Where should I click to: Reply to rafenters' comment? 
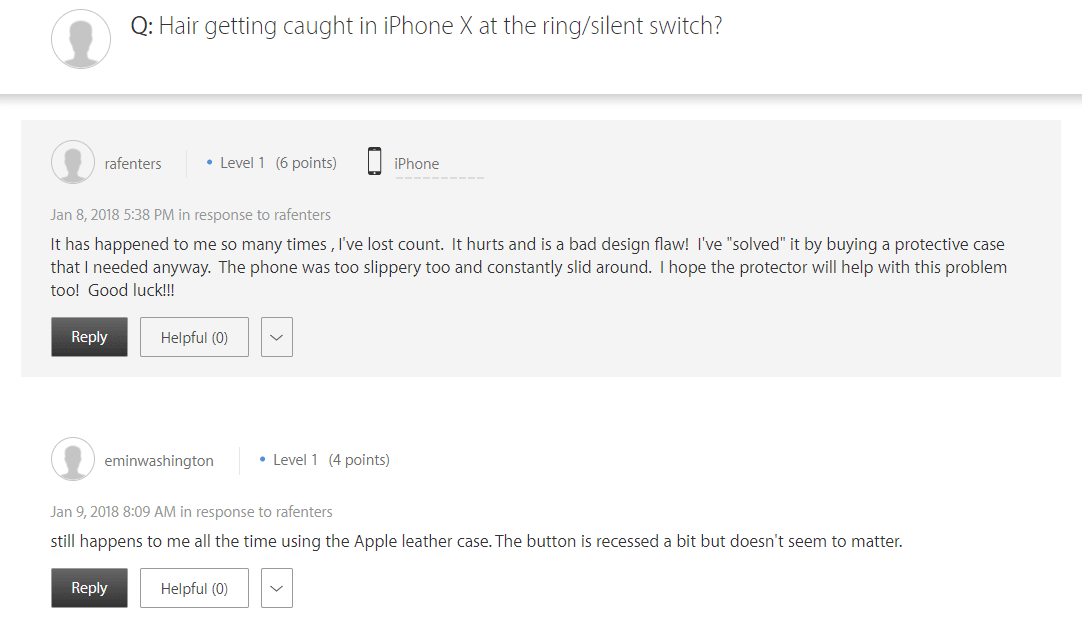pos(89,338)
